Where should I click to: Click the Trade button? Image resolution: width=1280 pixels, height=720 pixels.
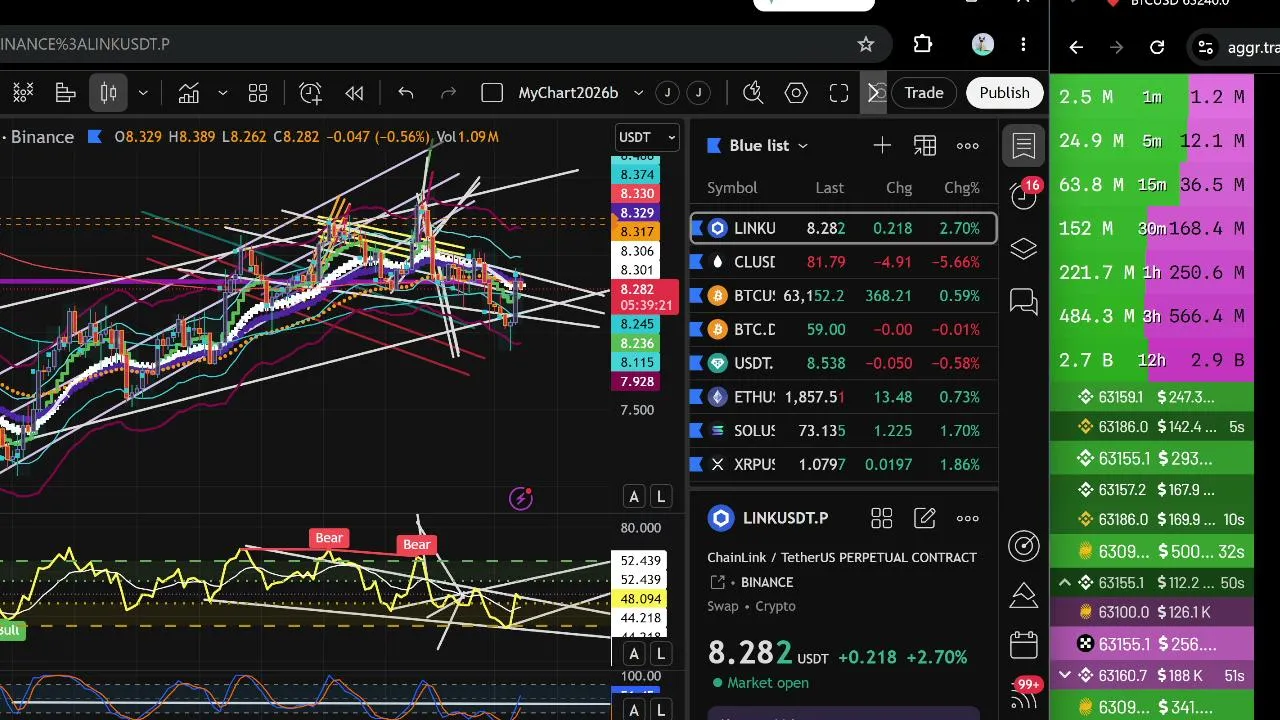924,93
